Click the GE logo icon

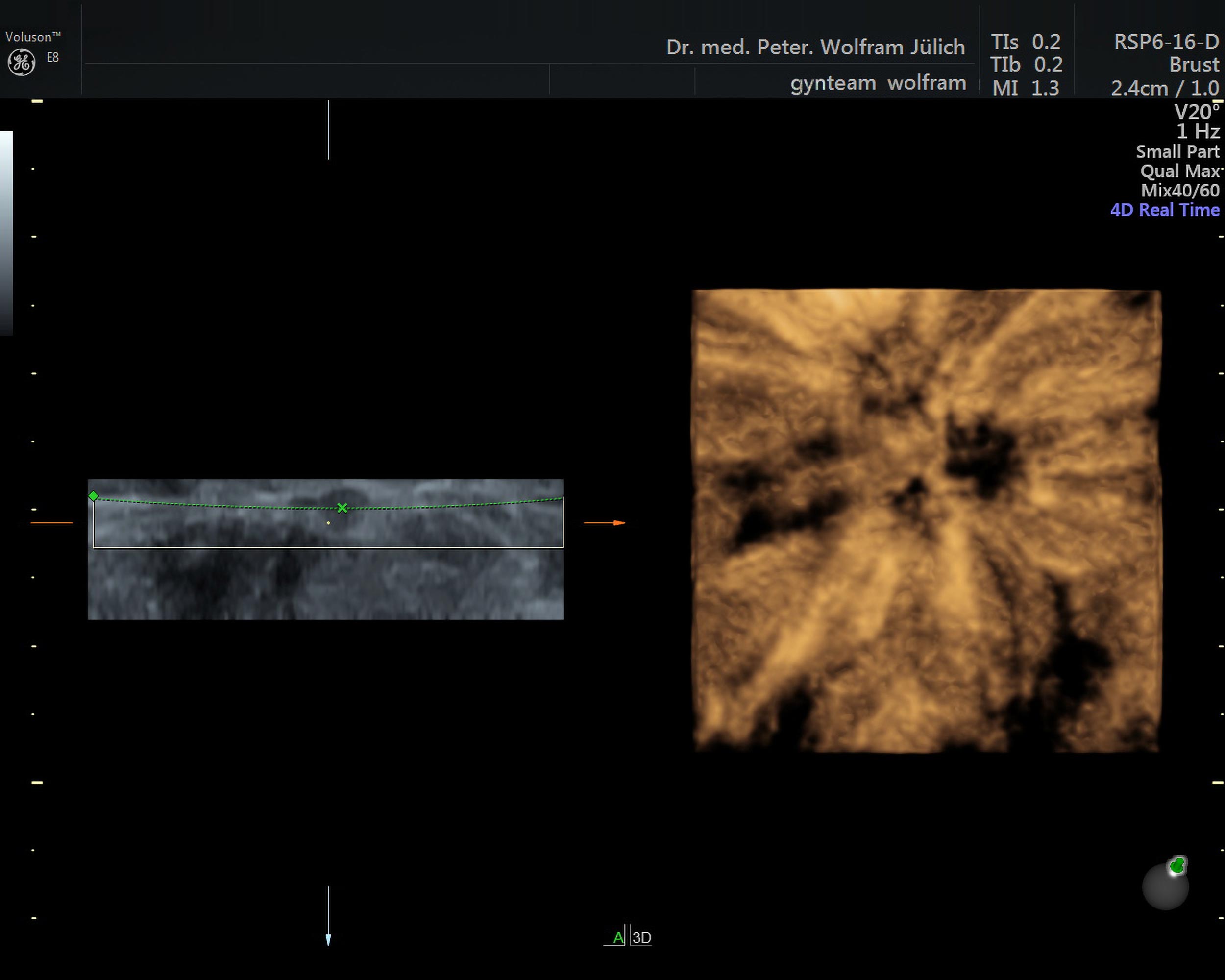point(22,62)
